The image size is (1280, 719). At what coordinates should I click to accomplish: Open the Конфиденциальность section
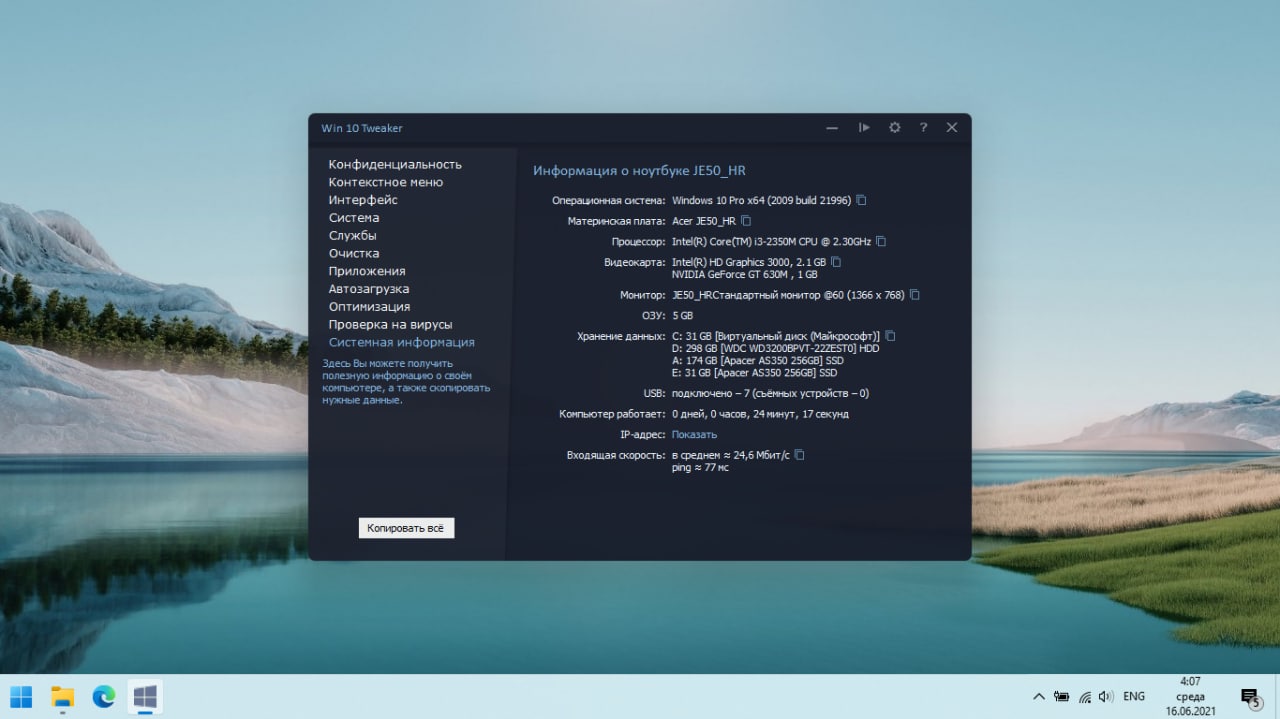[x=395, y=164]
